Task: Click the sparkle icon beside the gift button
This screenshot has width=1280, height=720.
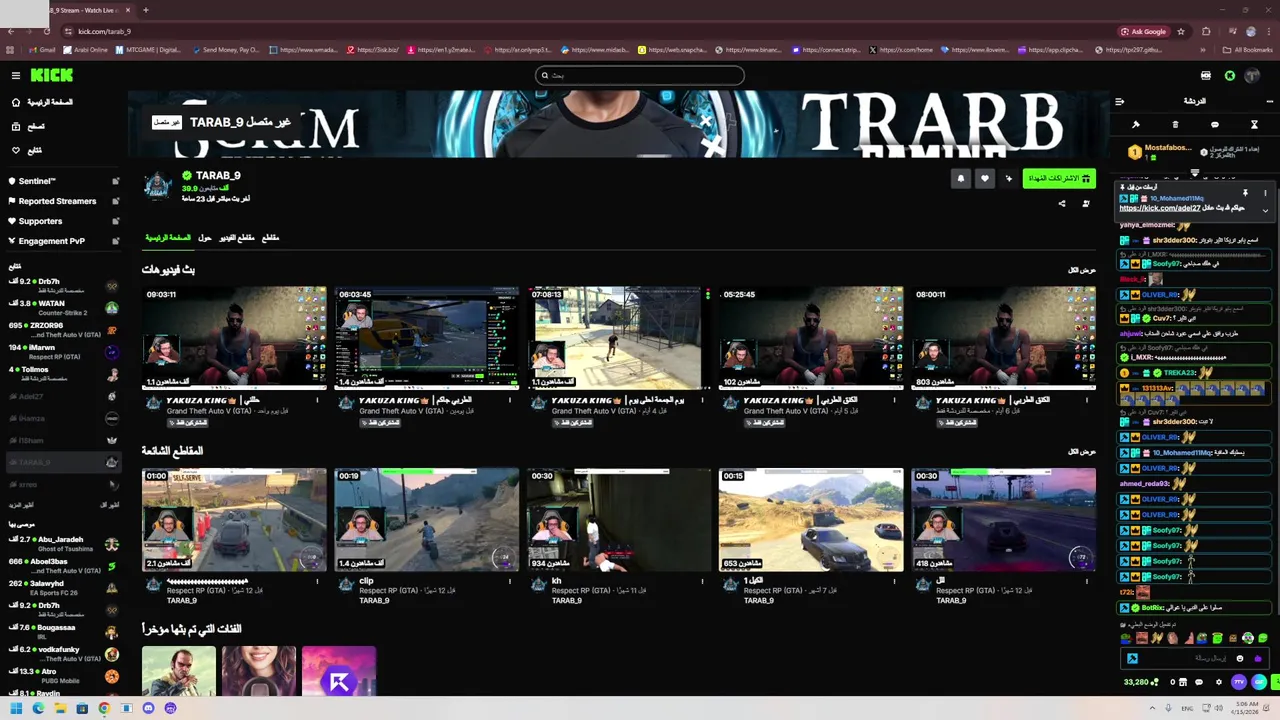Action: pyautogui.click(x=1008, y=178)
